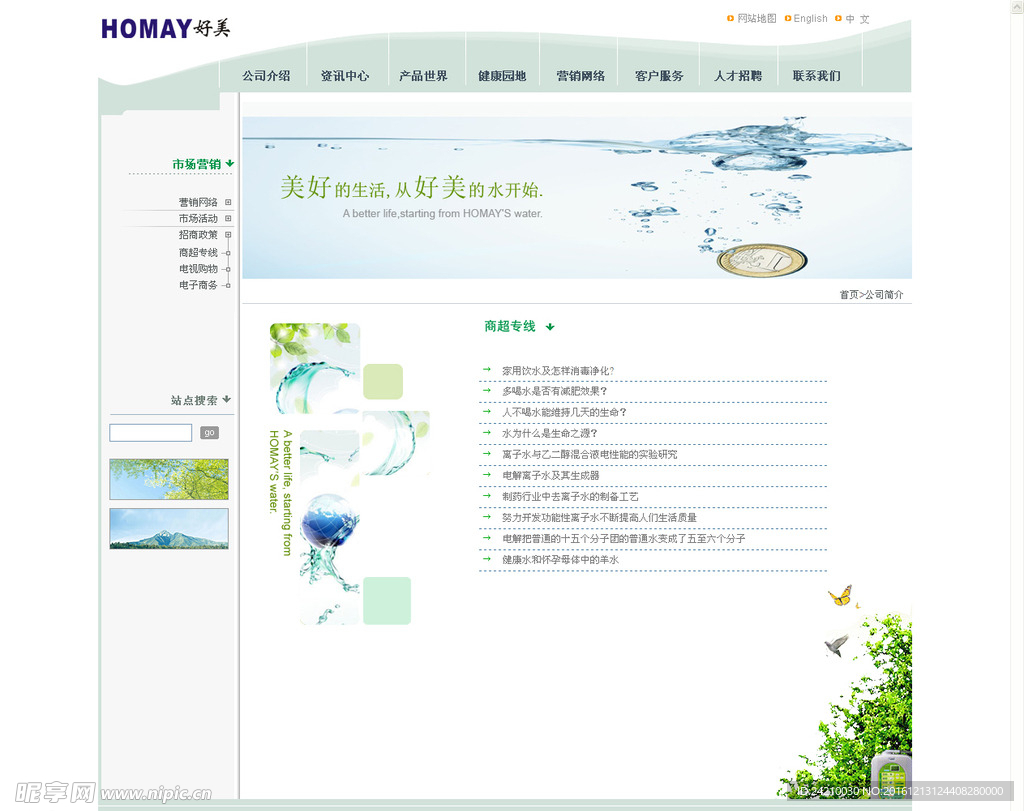The height and width of the screenshot is (811, 1024).
Task: Click the green arrow next to 市场营销
Action: [x=230, y=163]
